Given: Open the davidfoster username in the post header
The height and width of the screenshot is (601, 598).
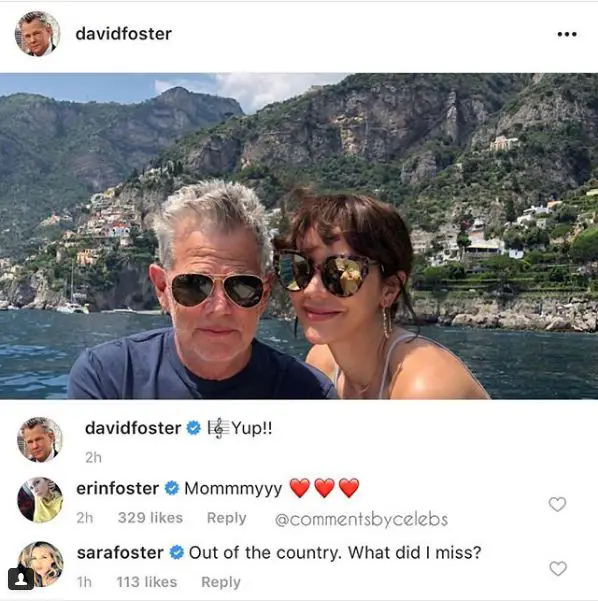Looking at the screenshot, I should coord(123,34).
